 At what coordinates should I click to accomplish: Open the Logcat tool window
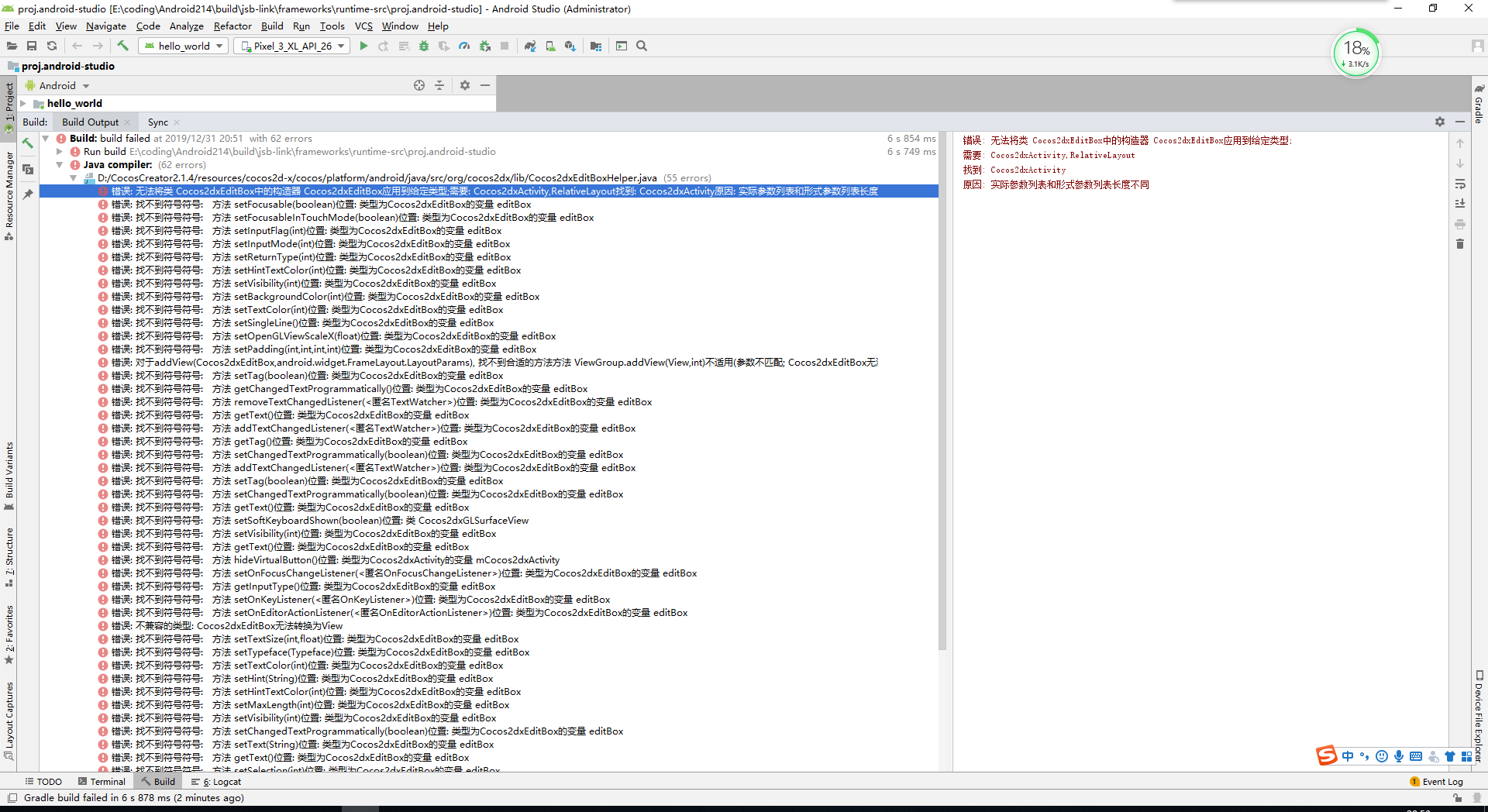tap(216, 782)
